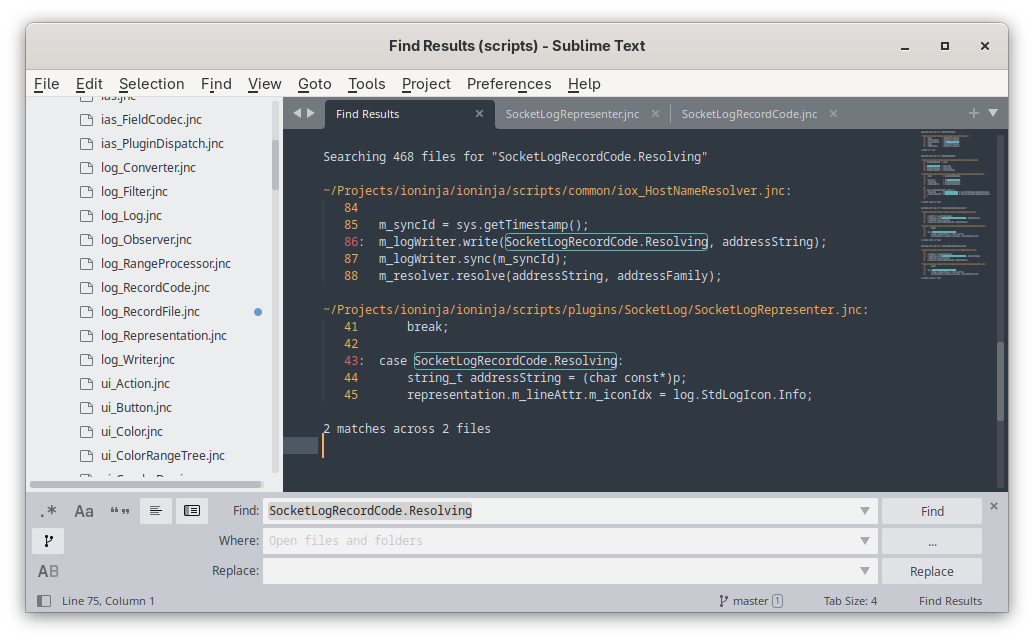Click the Find button
Image resolution: width=1034 pixels, height=641 pixels.
(931, 511)
